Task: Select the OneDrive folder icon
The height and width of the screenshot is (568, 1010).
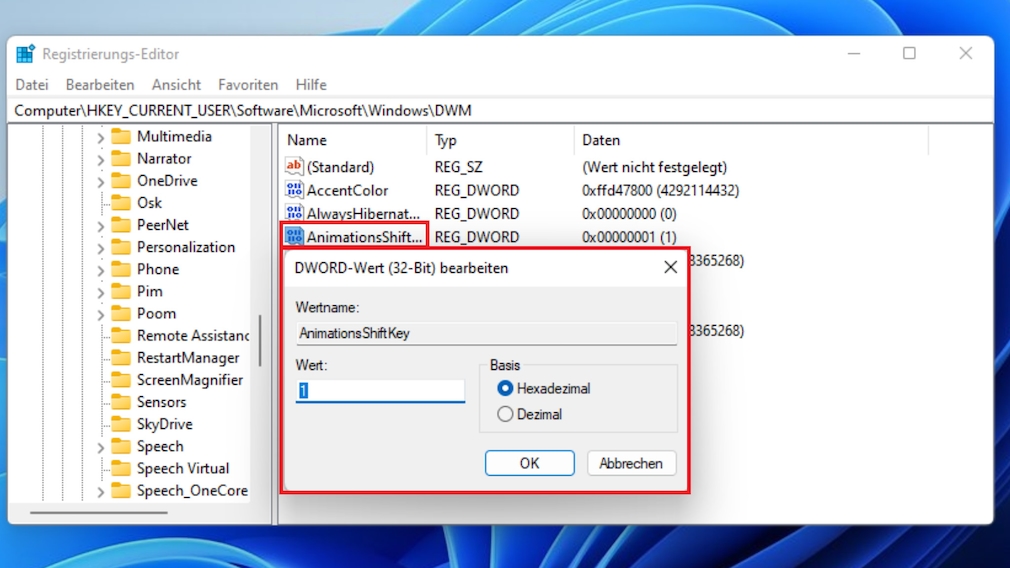Action: pyautogui.click(x=120, y=181)
